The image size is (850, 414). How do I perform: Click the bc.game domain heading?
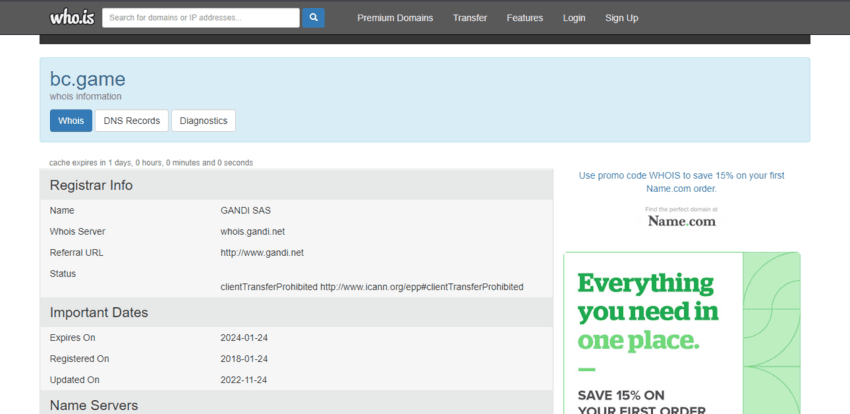point(88,79)
